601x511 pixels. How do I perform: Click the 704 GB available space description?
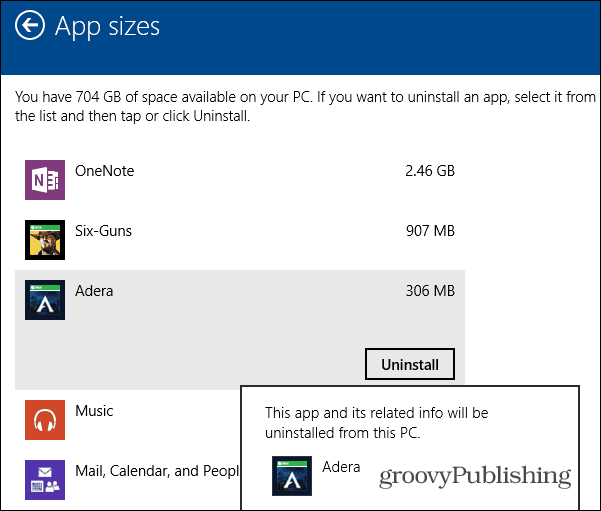point(305,106)
